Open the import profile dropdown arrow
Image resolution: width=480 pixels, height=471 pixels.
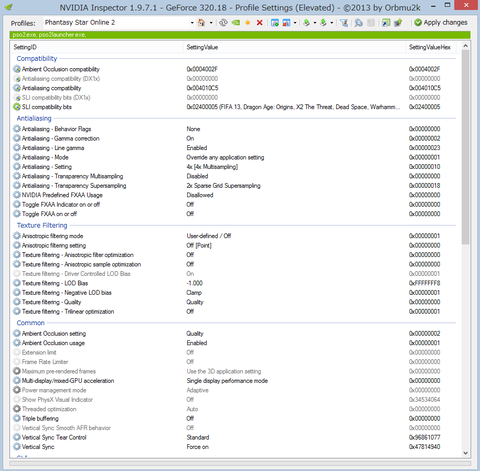coord(332,23)
